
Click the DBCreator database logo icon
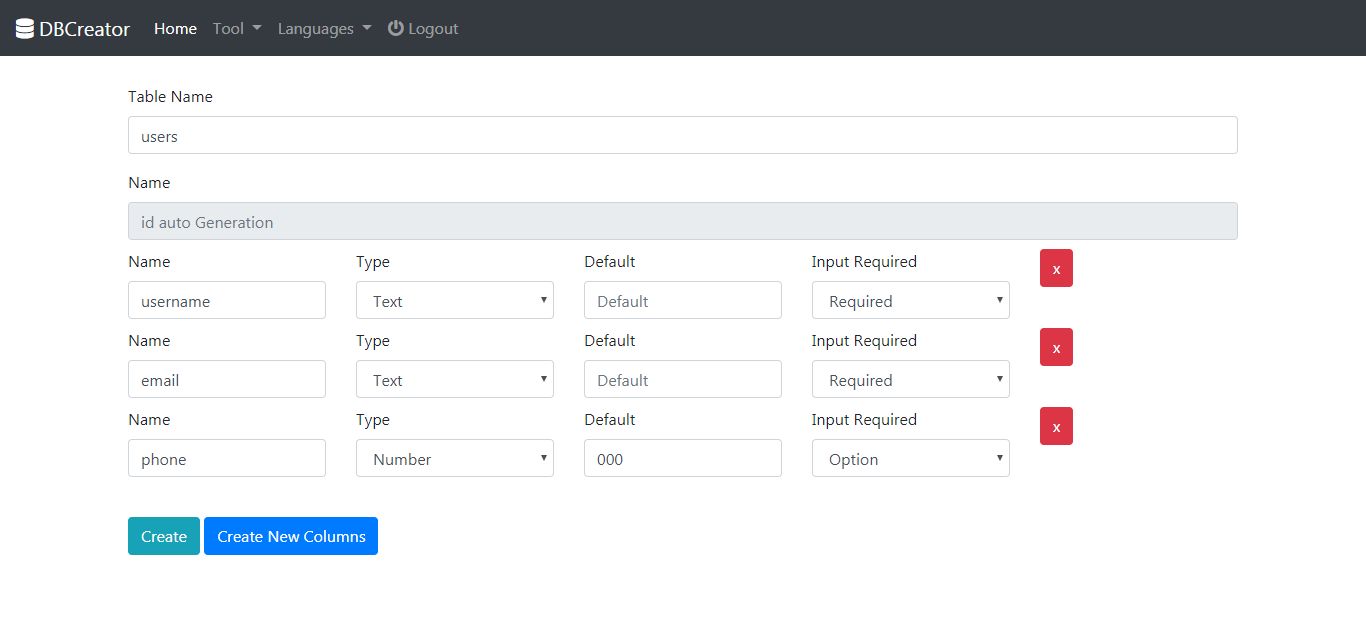tap(25, 29)
